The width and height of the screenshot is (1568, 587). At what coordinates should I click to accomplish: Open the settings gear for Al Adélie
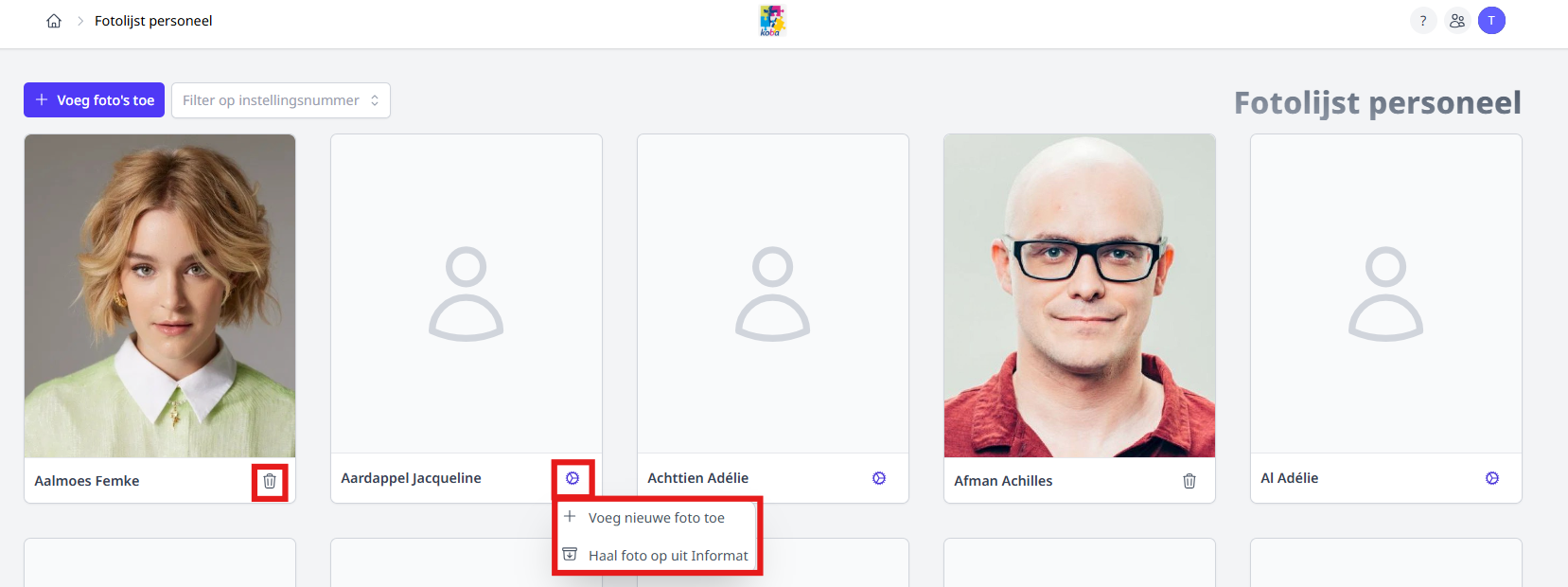click(1492, 478)
